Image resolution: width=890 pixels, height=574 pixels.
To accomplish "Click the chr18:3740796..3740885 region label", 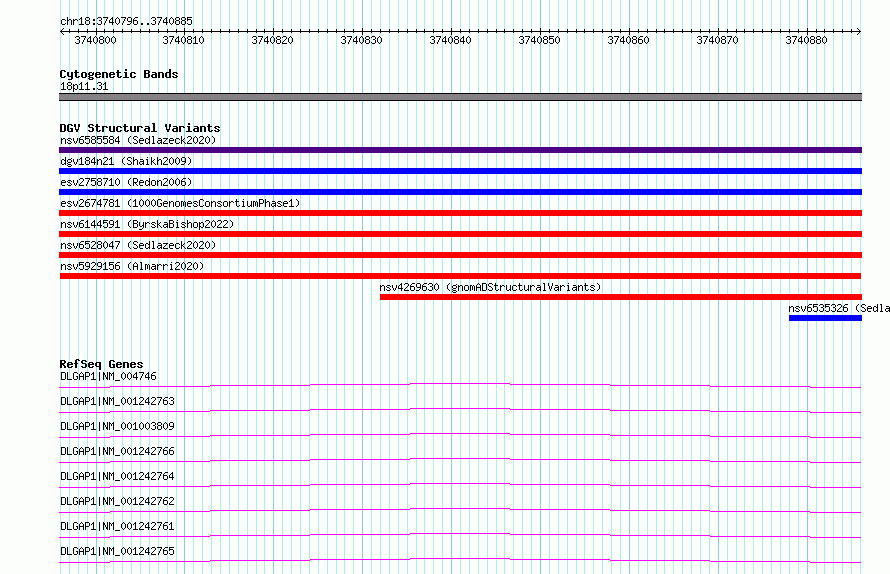I will [x=126, y=21].
